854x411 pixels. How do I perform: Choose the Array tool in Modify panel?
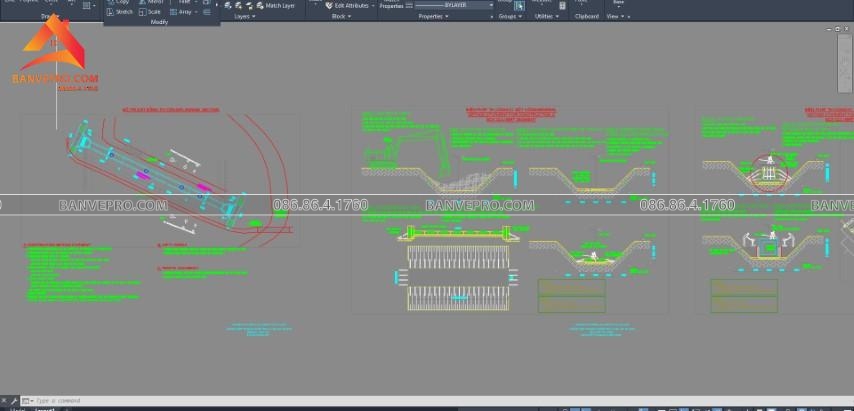[181, 11]
